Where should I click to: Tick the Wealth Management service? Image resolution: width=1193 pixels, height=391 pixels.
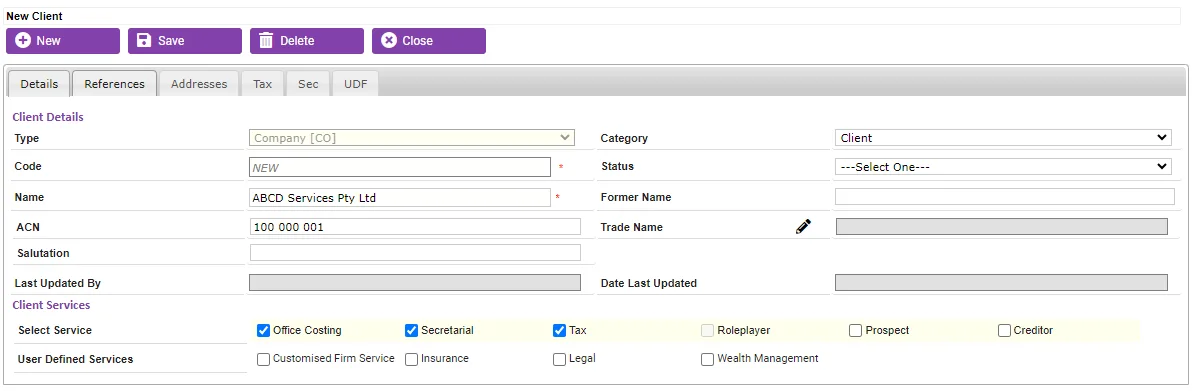[707, 359]
